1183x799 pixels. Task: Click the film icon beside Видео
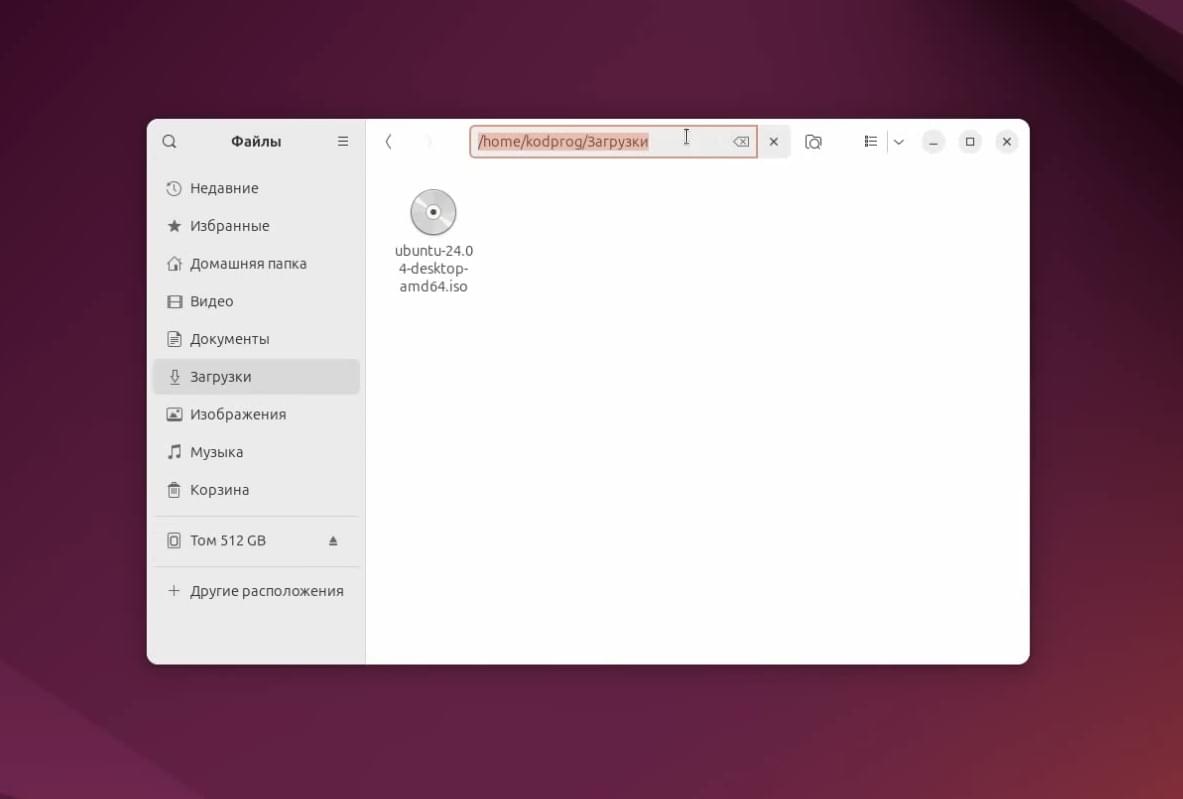tap(174, 301)
